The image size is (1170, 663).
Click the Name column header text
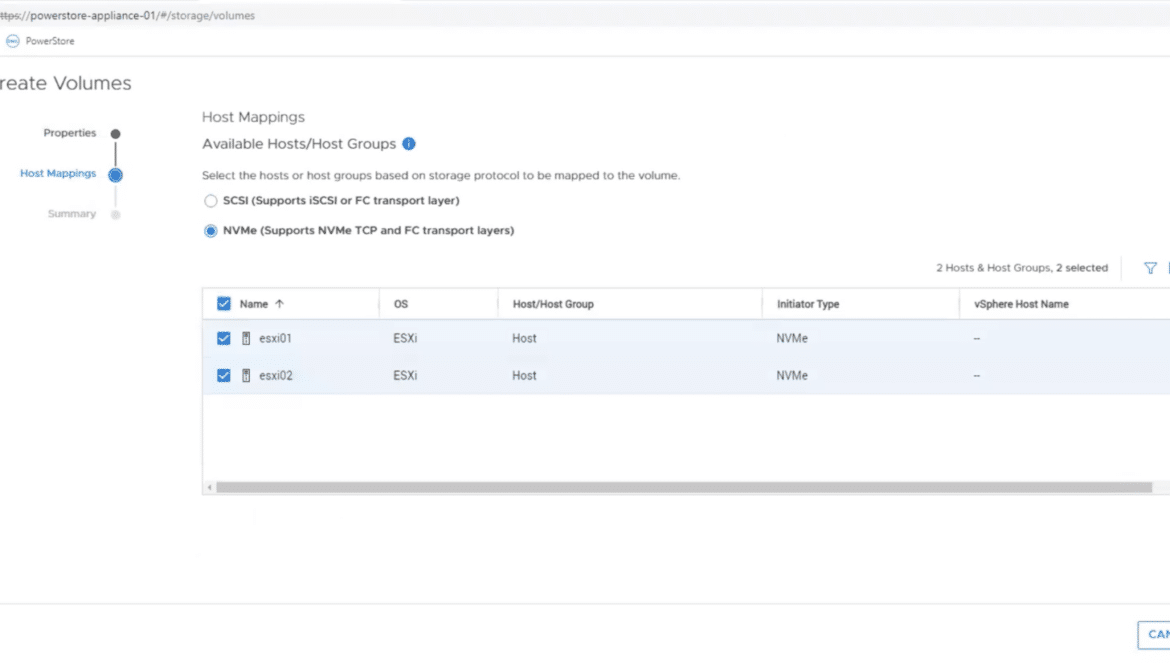(x=254, y=304)
